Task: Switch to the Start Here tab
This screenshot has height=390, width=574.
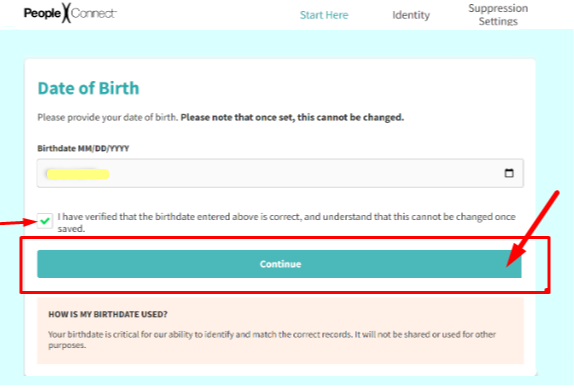Action: [324, 15]
